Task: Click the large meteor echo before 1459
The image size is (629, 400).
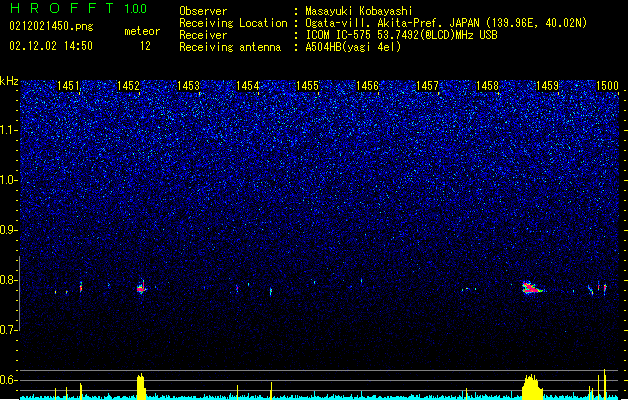Action: tap(531, 288)
